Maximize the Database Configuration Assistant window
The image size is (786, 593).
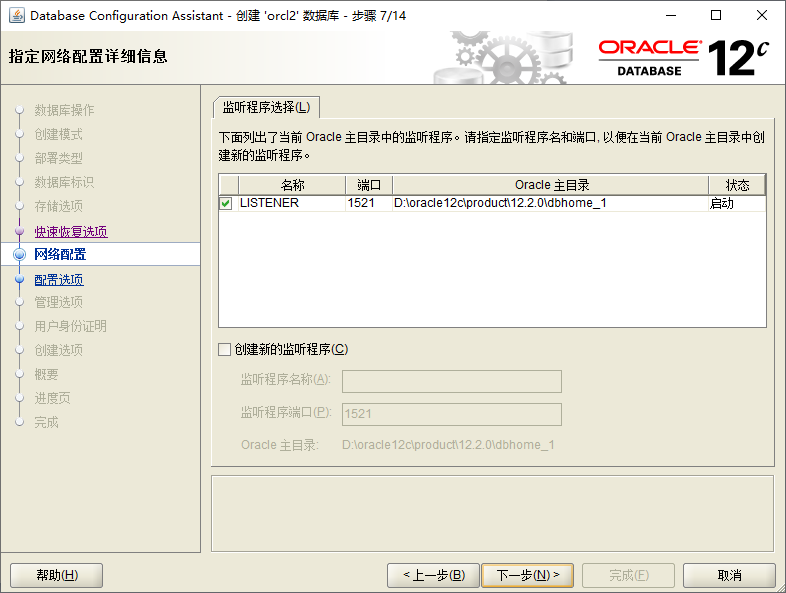(x=716, y=15)
